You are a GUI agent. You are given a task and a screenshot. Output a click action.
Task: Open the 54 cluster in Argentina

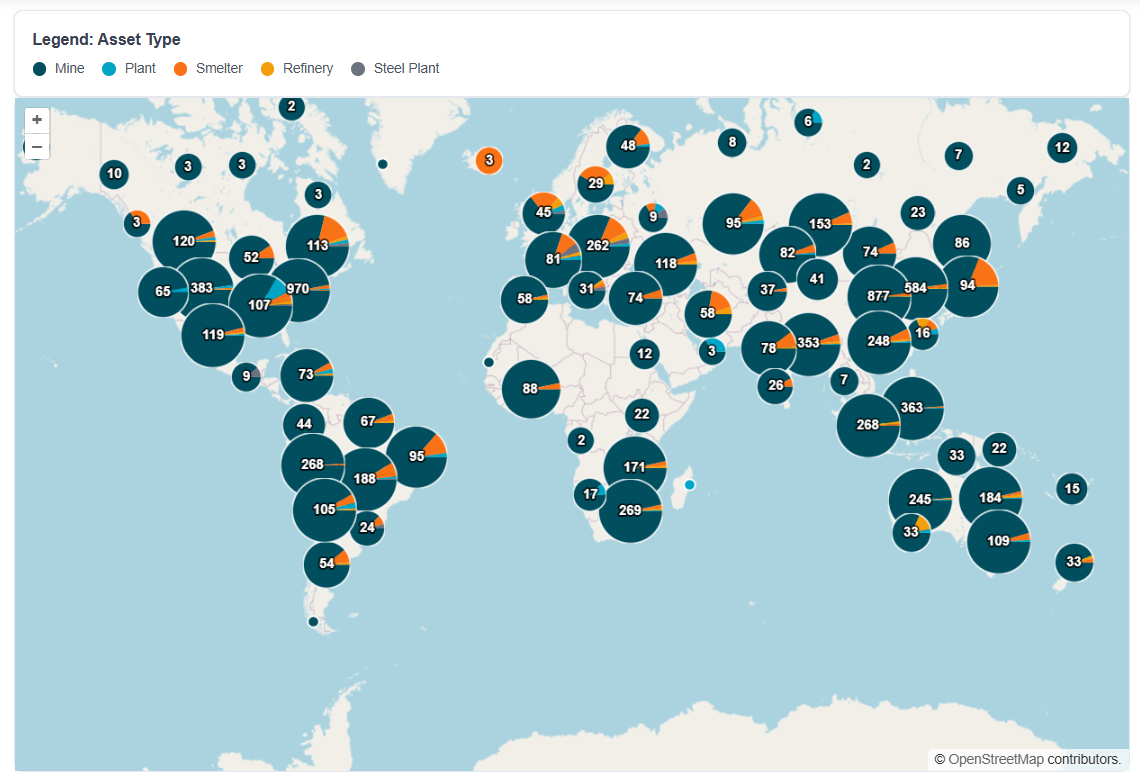[x=326, y=564]
